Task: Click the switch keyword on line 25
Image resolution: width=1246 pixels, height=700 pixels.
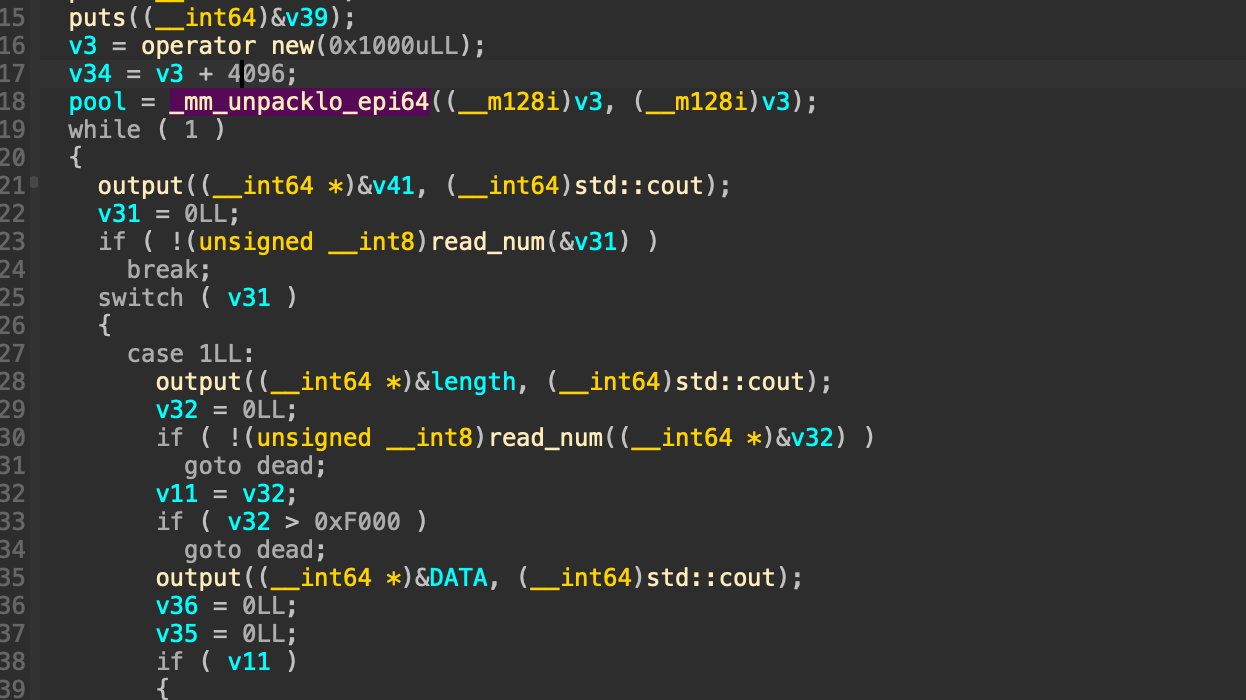Action: [x=140, y=298]
